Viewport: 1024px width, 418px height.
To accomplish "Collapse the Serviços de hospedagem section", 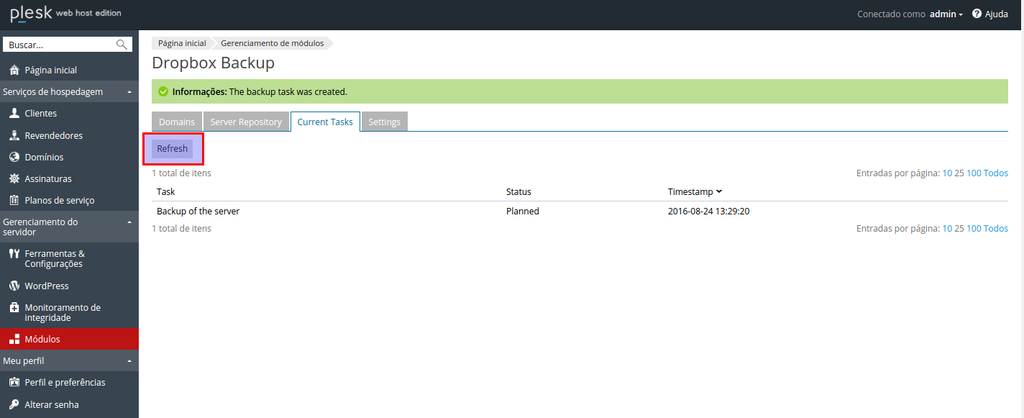I will pos(129,92).
